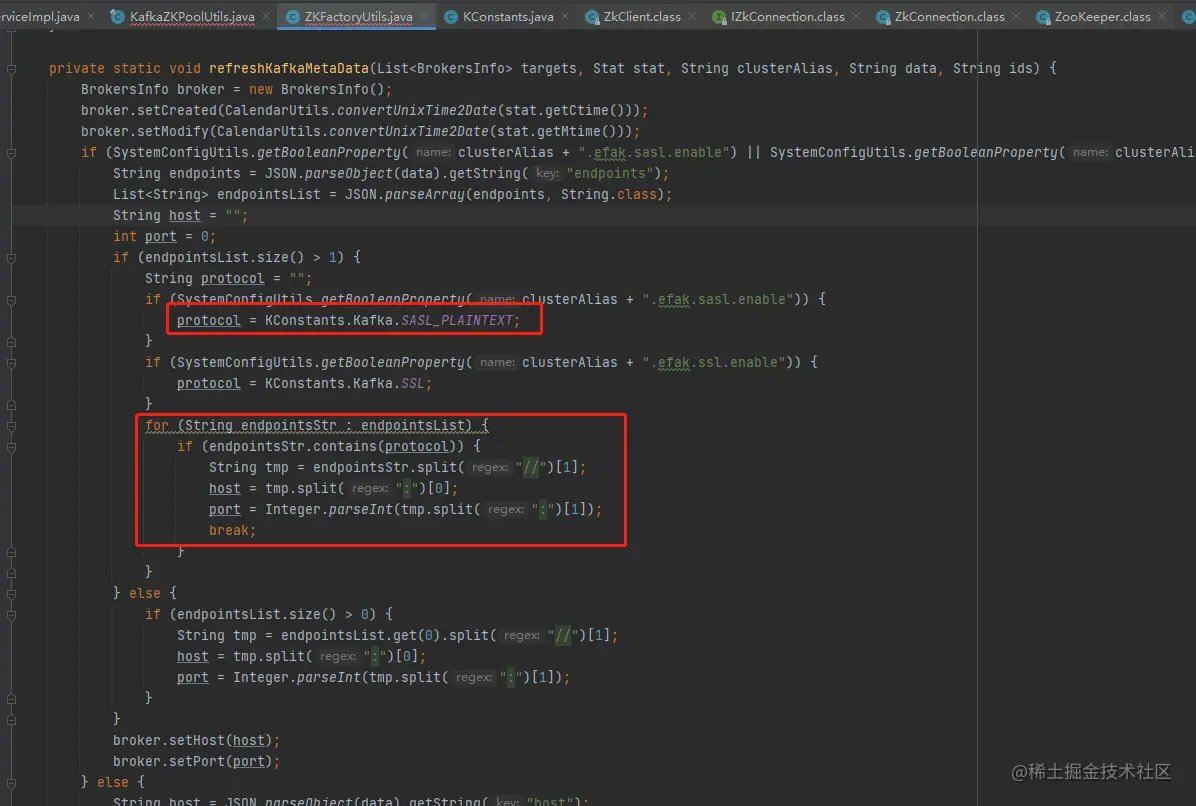Click the fold end marker below SASL_PLAINTEXT assignment

[11, 342]
